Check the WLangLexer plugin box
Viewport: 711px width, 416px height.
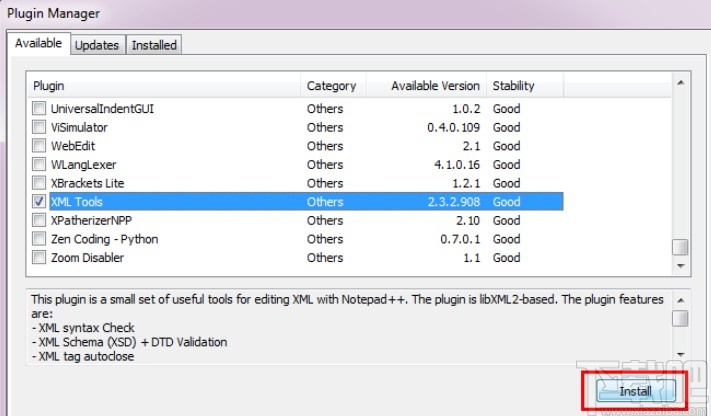[39, 164]
